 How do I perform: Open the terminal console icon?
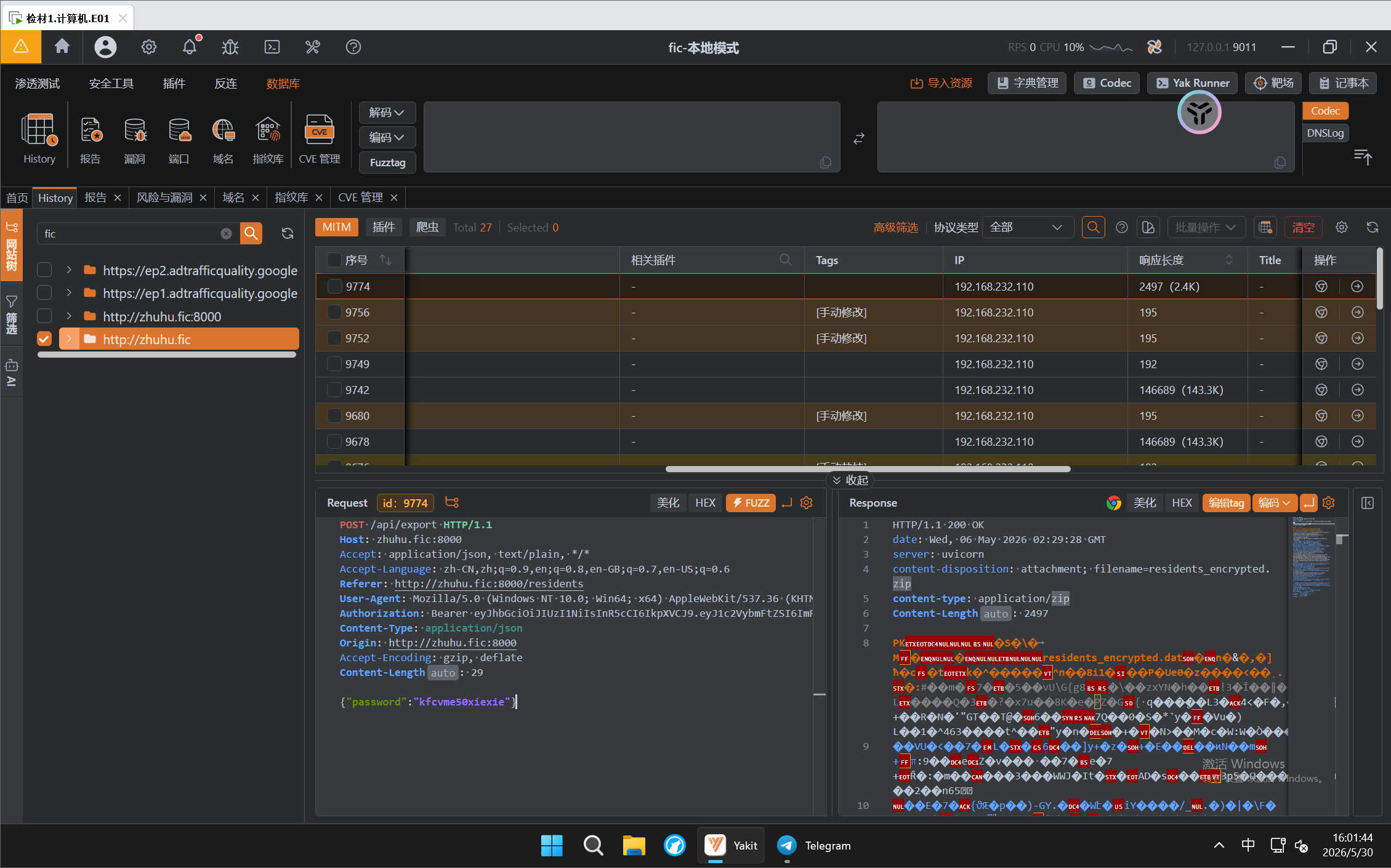(272, 47)
